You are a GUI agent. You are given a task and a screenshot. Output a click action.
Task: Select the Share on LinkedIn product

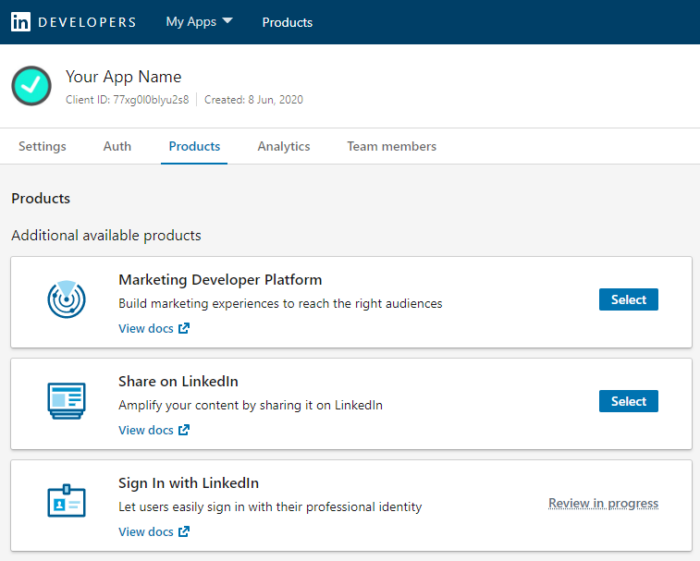[628, 401]
